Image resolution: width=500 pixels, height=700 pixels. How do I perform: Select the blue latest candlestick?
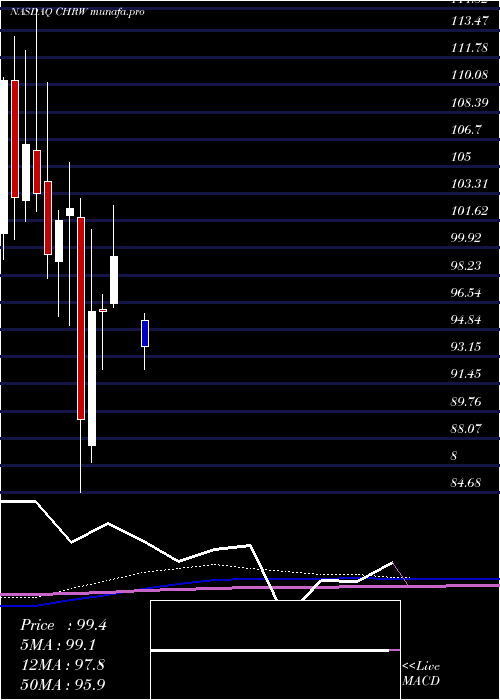coord(145,333)
